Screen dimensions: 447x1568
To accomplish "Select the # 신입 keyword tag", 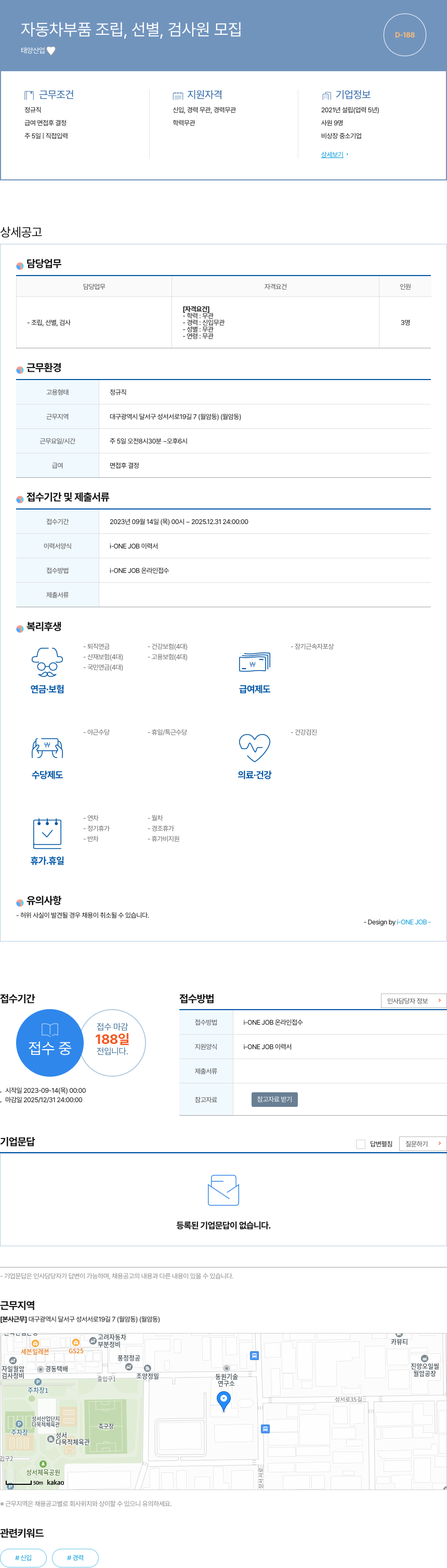I will point(23,1558).
